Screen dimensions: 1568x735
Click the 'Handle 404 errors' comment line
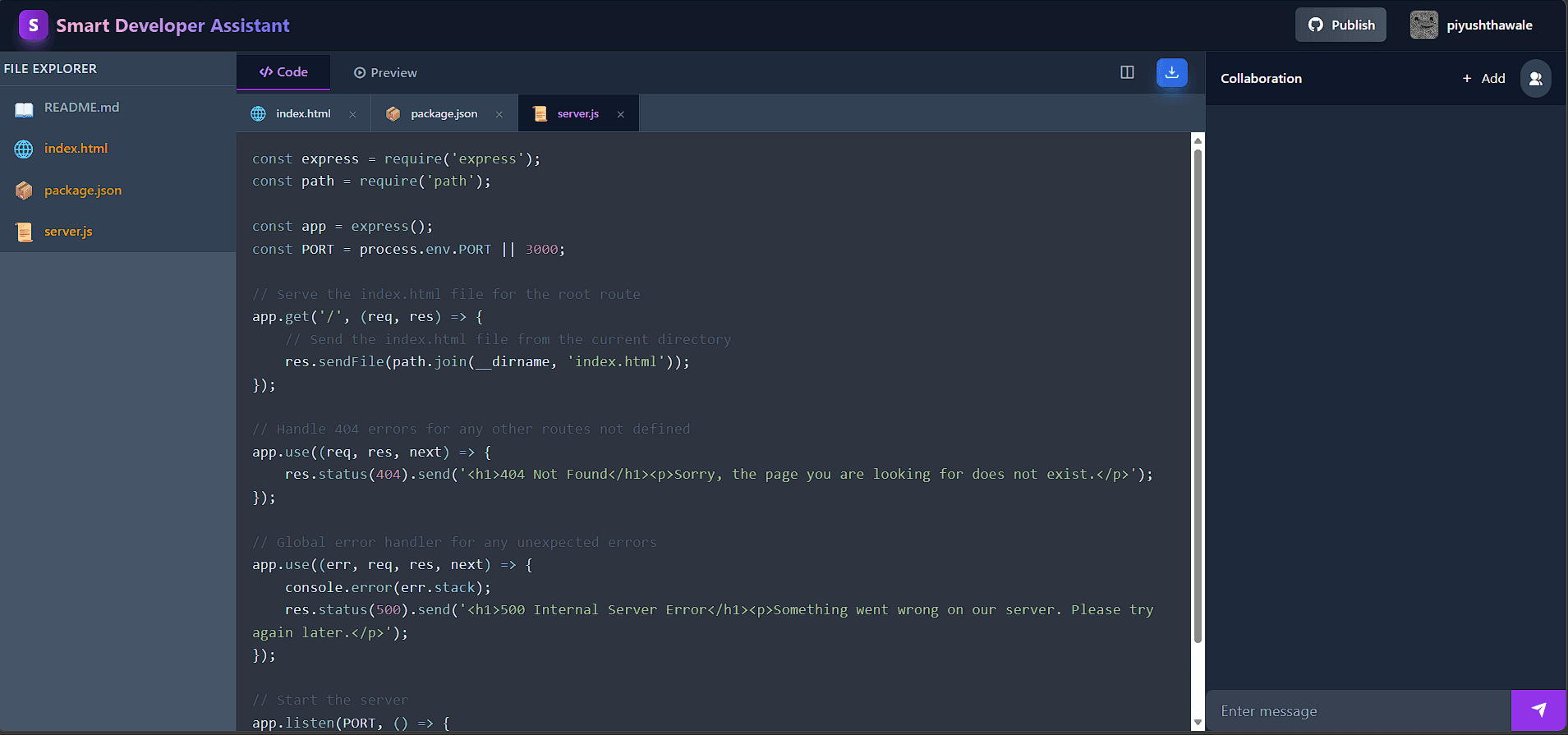pos(471,430)
